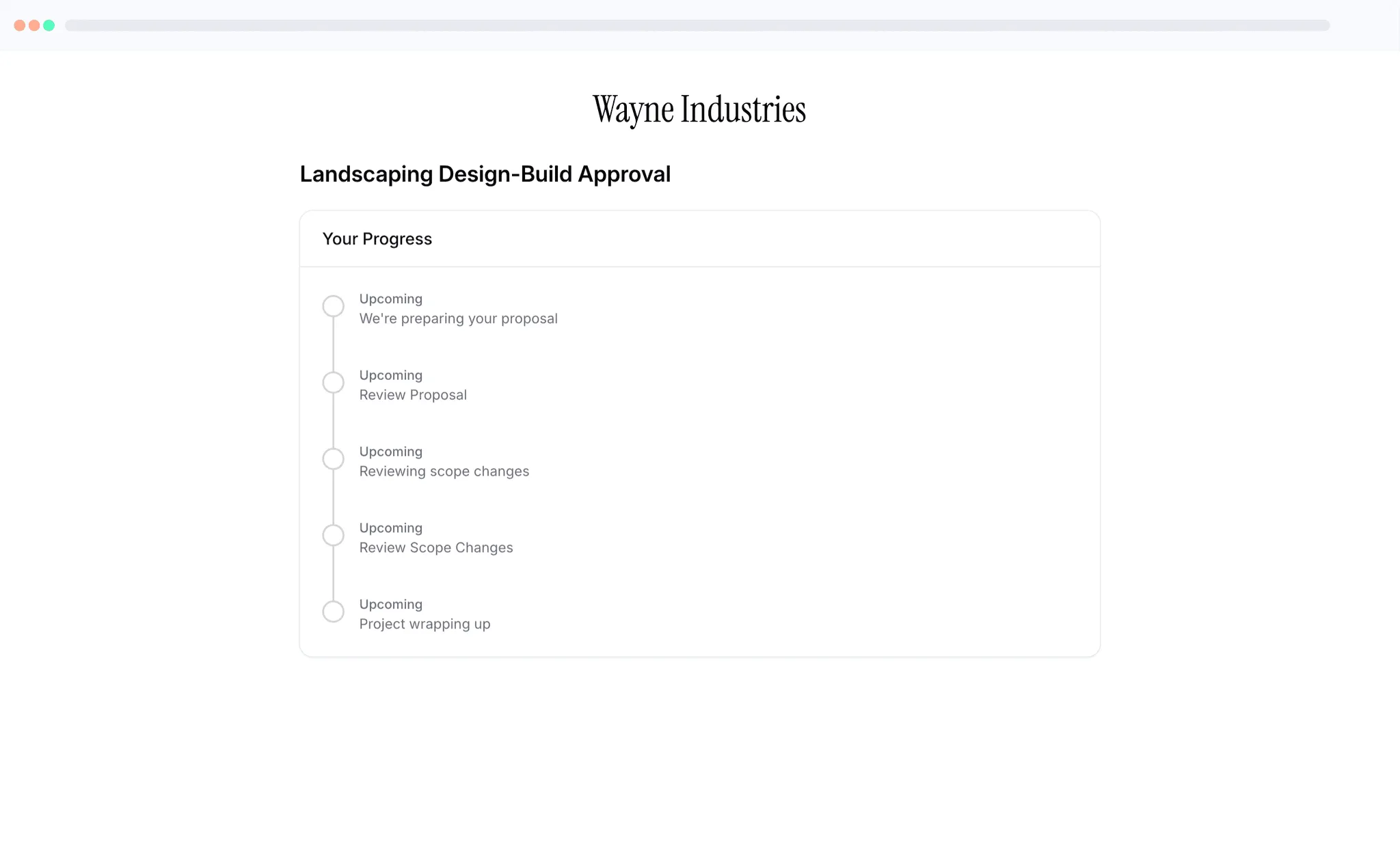Click the red close window dot
The width and height of the screenshot is (1400, 848).
point(20,25)
